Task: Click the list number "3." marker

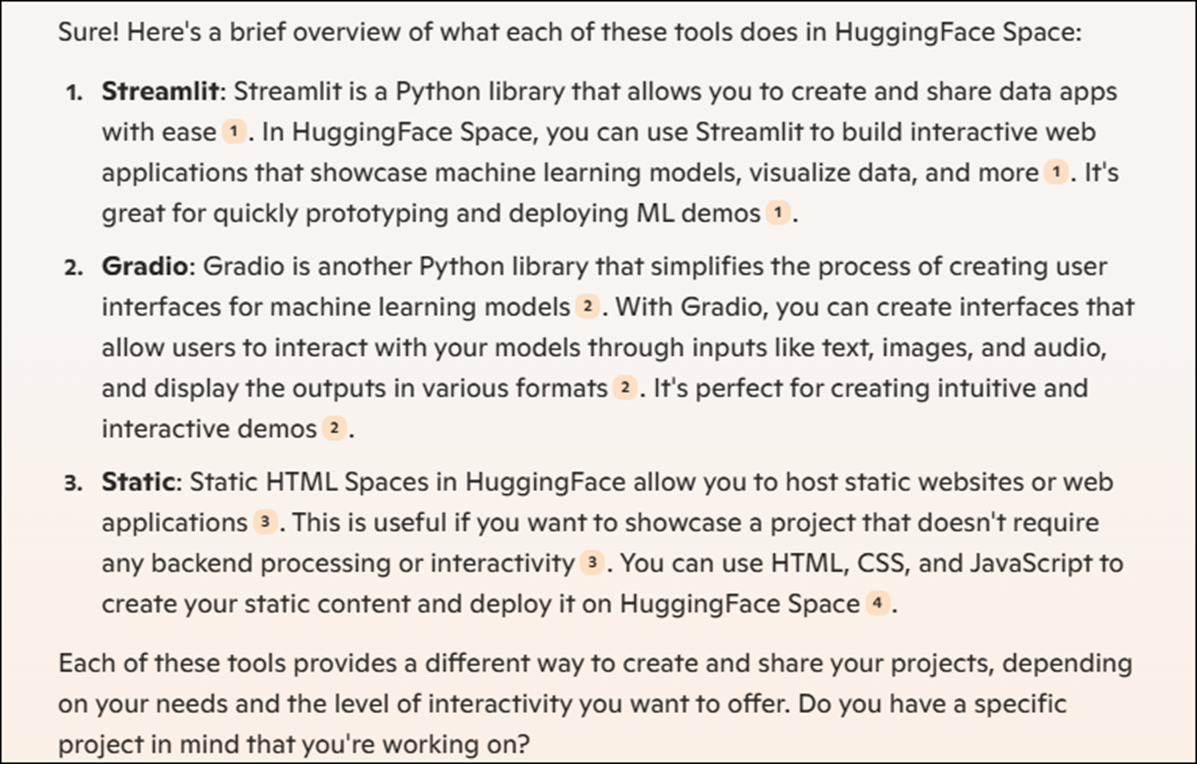Action: pyautogui.click(x=74, y=484)
